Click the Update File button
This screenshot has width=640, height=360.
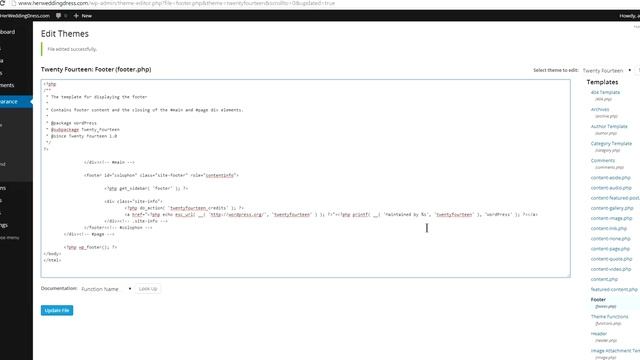click(57, 310)
